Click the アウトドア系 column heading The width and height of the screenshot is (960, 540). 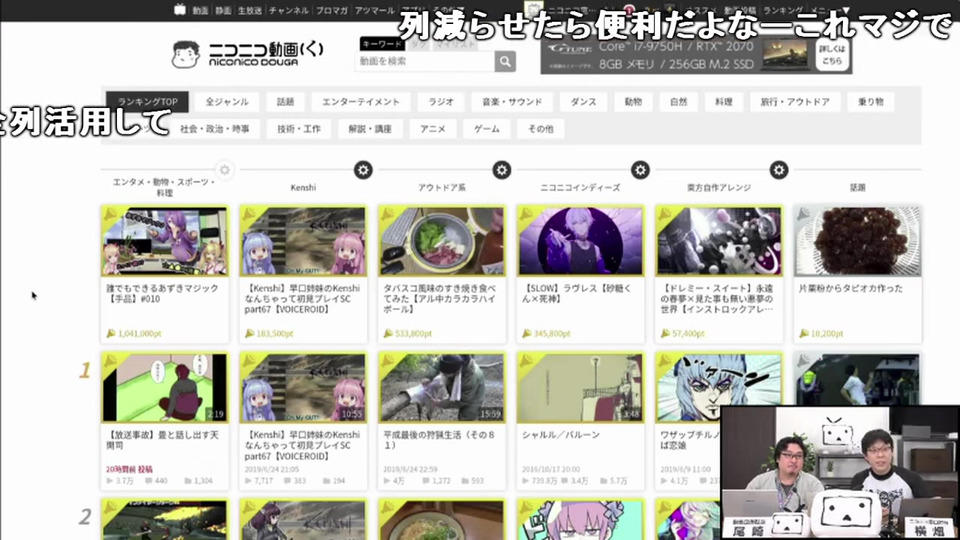click(x=442, y=187)
